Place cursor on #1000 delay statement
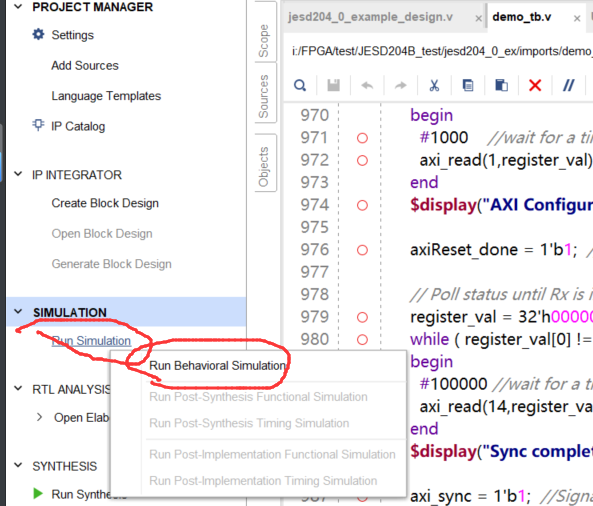 tap(444, 138)
